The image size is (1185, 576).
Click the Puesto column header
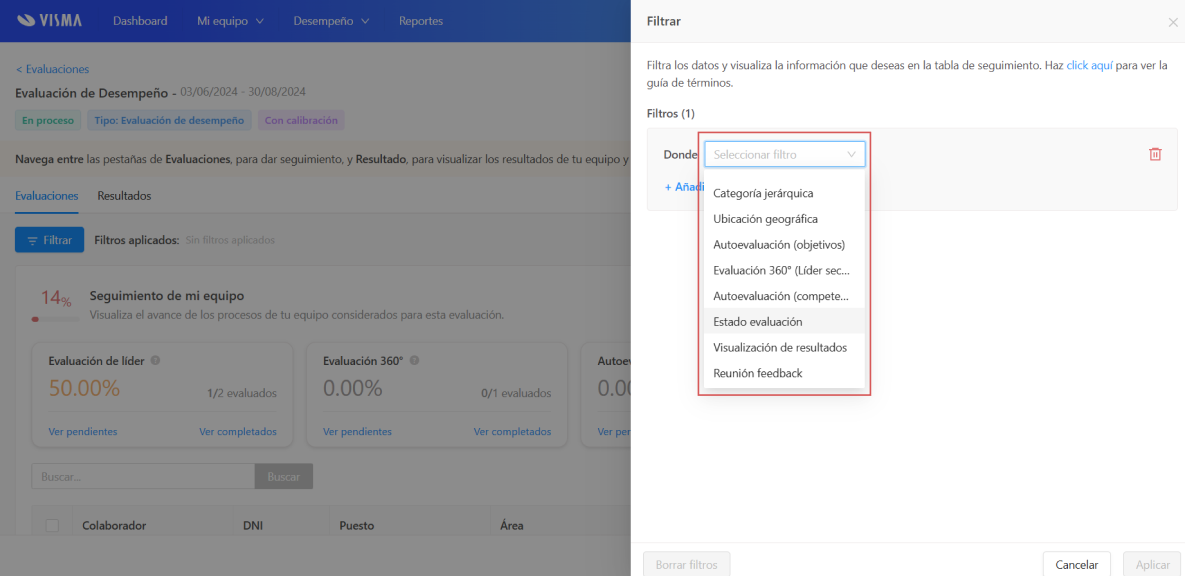pyautogui.click(x=357, y=525)
